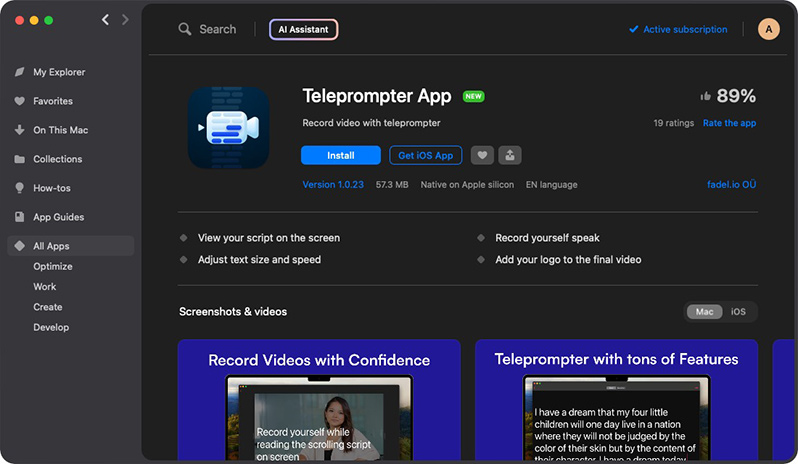
Task: Click the App Guides book icon
Action: (19, 217)
